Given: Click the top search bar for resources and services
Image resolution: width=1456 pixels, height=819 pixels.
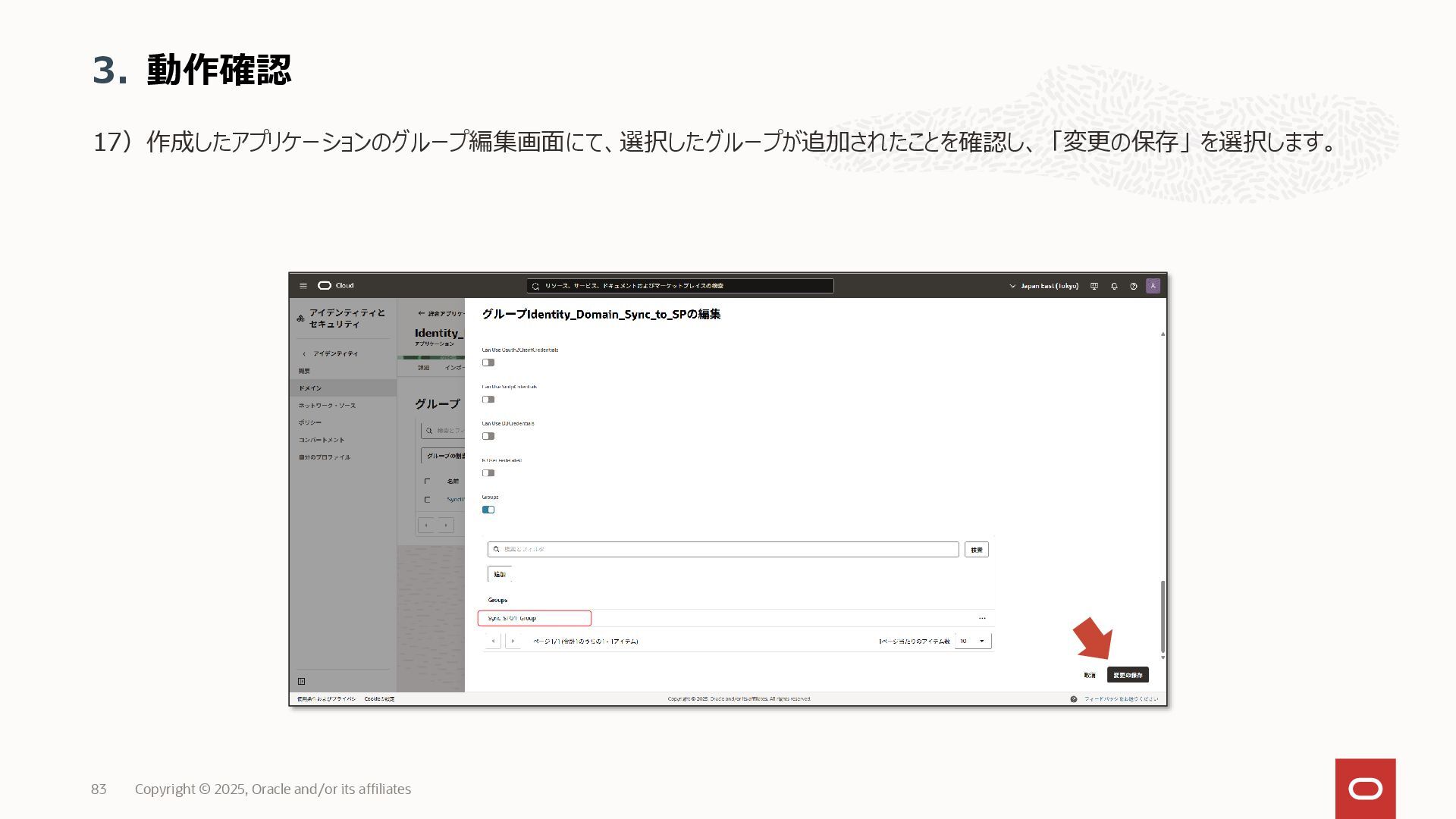Looking at the screenshot, I should pos(680,286).
